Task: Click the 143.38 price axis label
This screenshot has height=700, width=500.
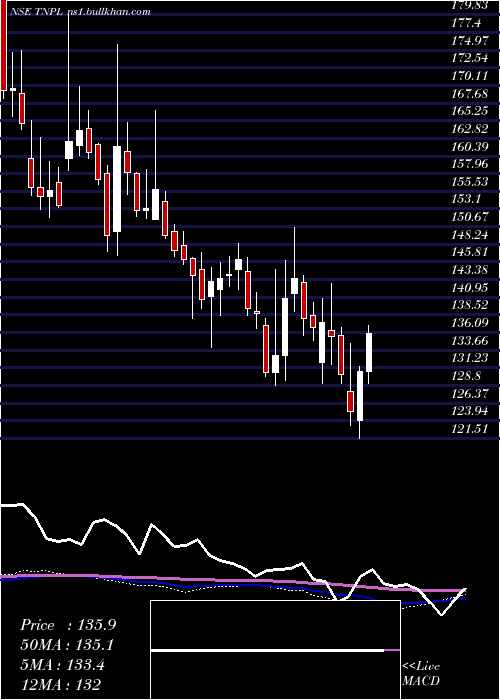Action: (x=469, y=270)
